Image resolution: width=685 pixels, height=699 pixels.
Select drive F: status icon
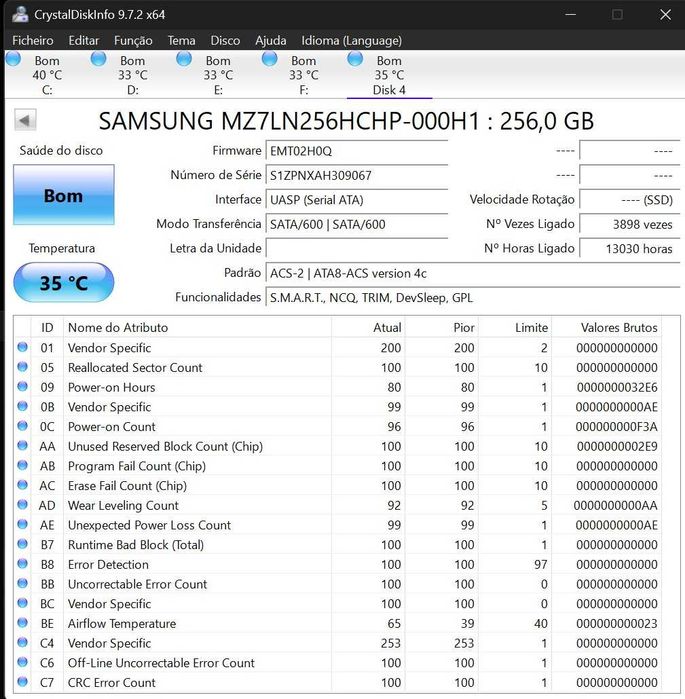click(270, 59)
